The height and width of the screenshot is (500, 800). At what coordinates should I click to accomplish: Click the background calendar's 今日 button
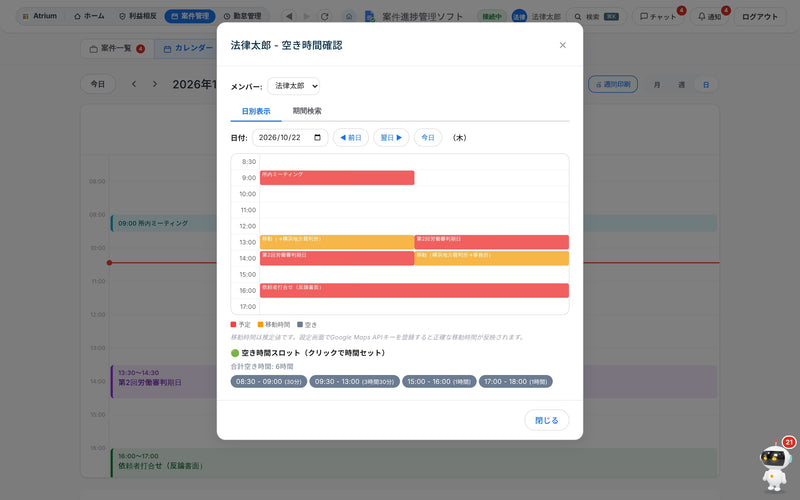pos(97,84)
